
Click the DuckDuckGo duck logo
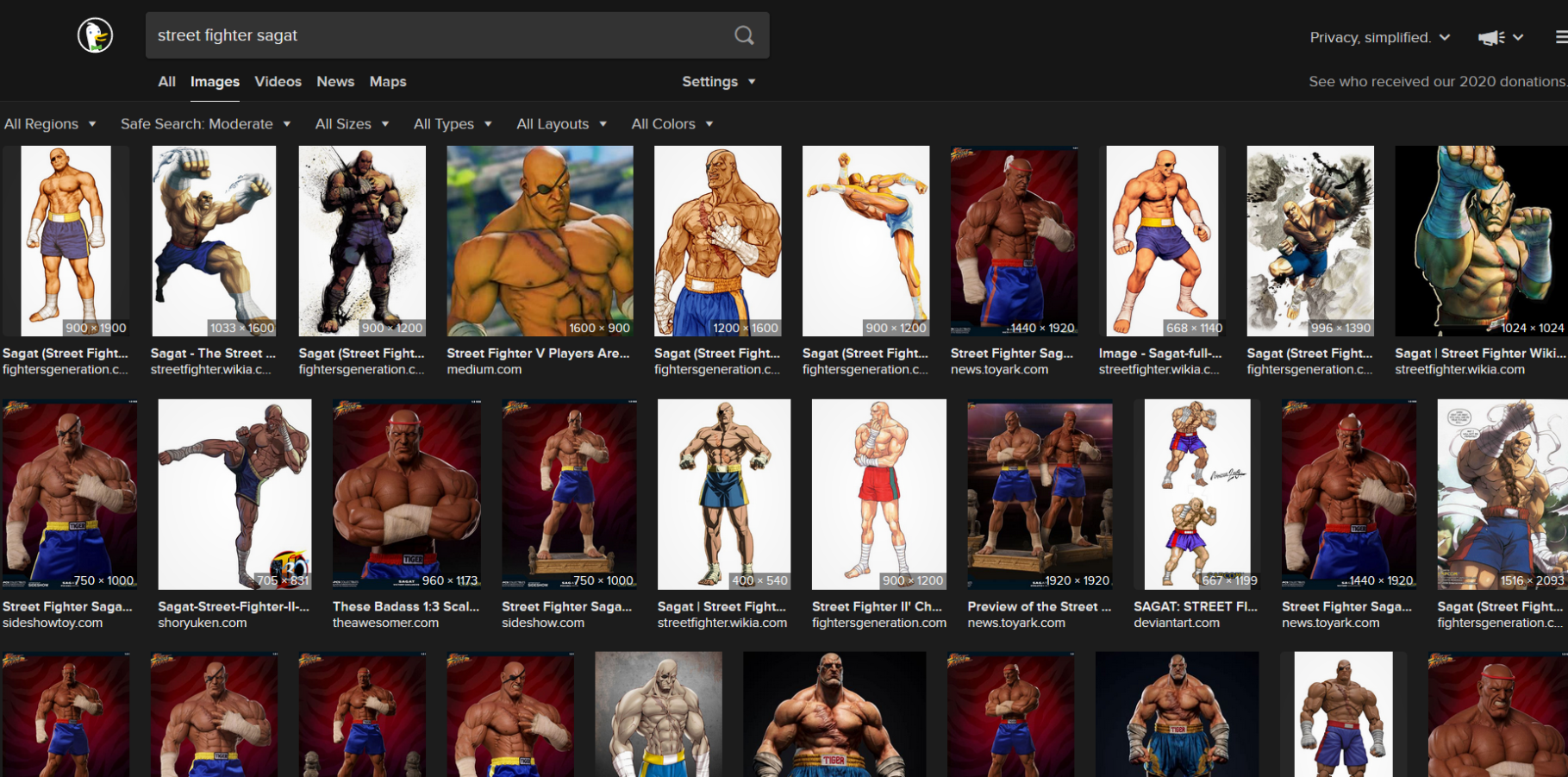pyautogui.click(x=95, y=35)
